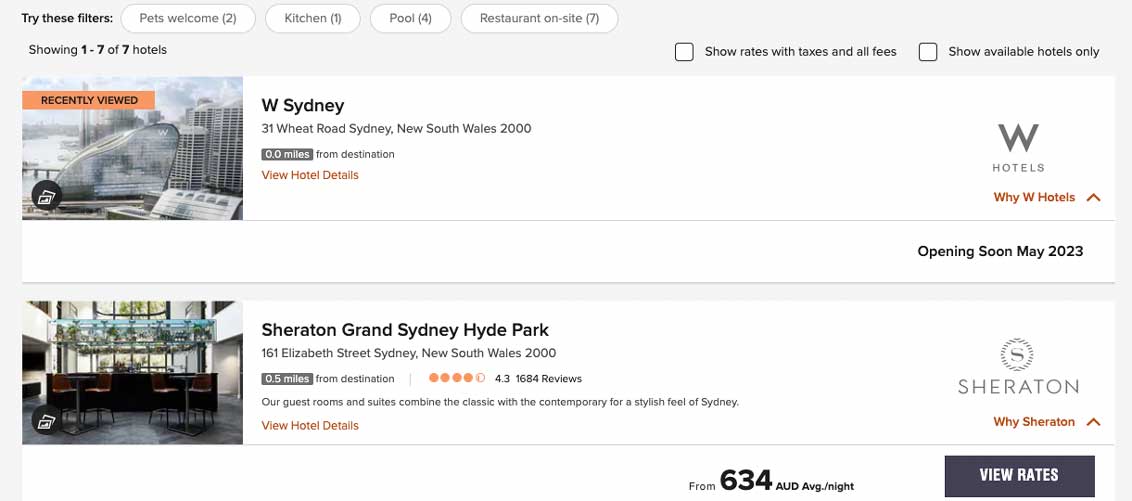The image size is (1132, 501).
Task: Open View Hotel Details for W Sydney
Action: pos(310,175)
